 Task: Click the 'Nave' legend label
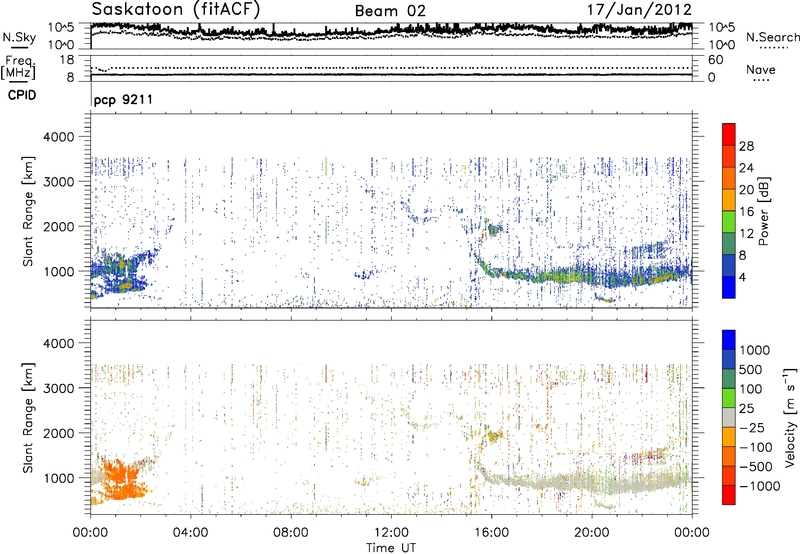coord(761,70)
